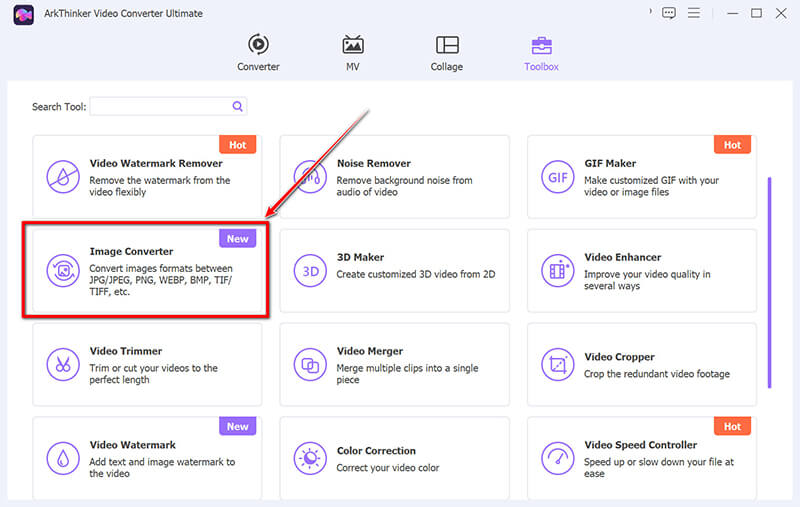
Task: Click the Video Watermark droplet icon
Action: coord(63,459)
